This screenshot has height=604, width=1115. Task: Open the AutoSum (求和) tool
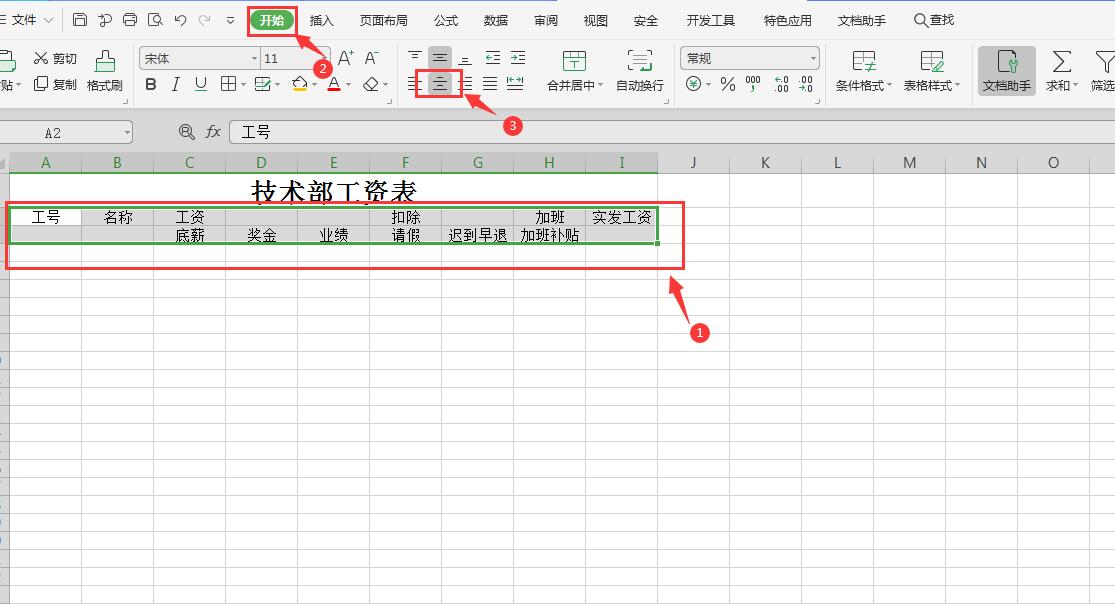1063,71
